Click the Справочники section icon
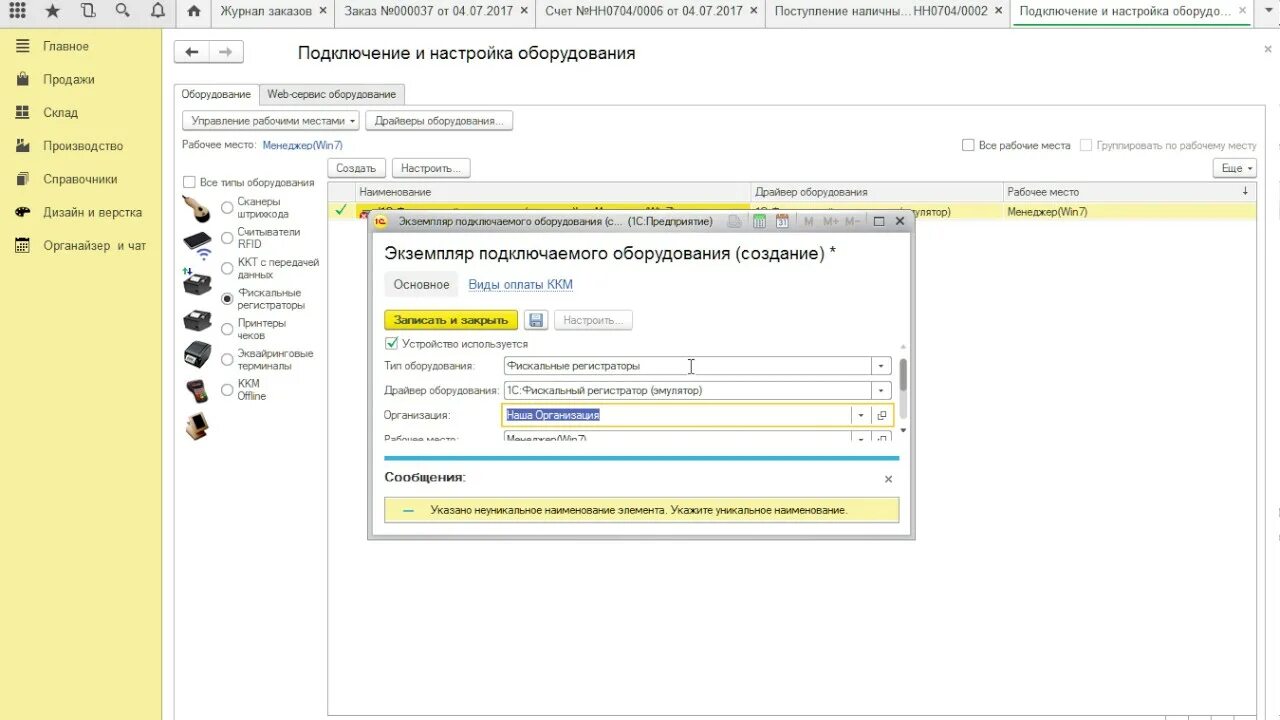The width and height of the screenshot is (1280, 720). 22,179
